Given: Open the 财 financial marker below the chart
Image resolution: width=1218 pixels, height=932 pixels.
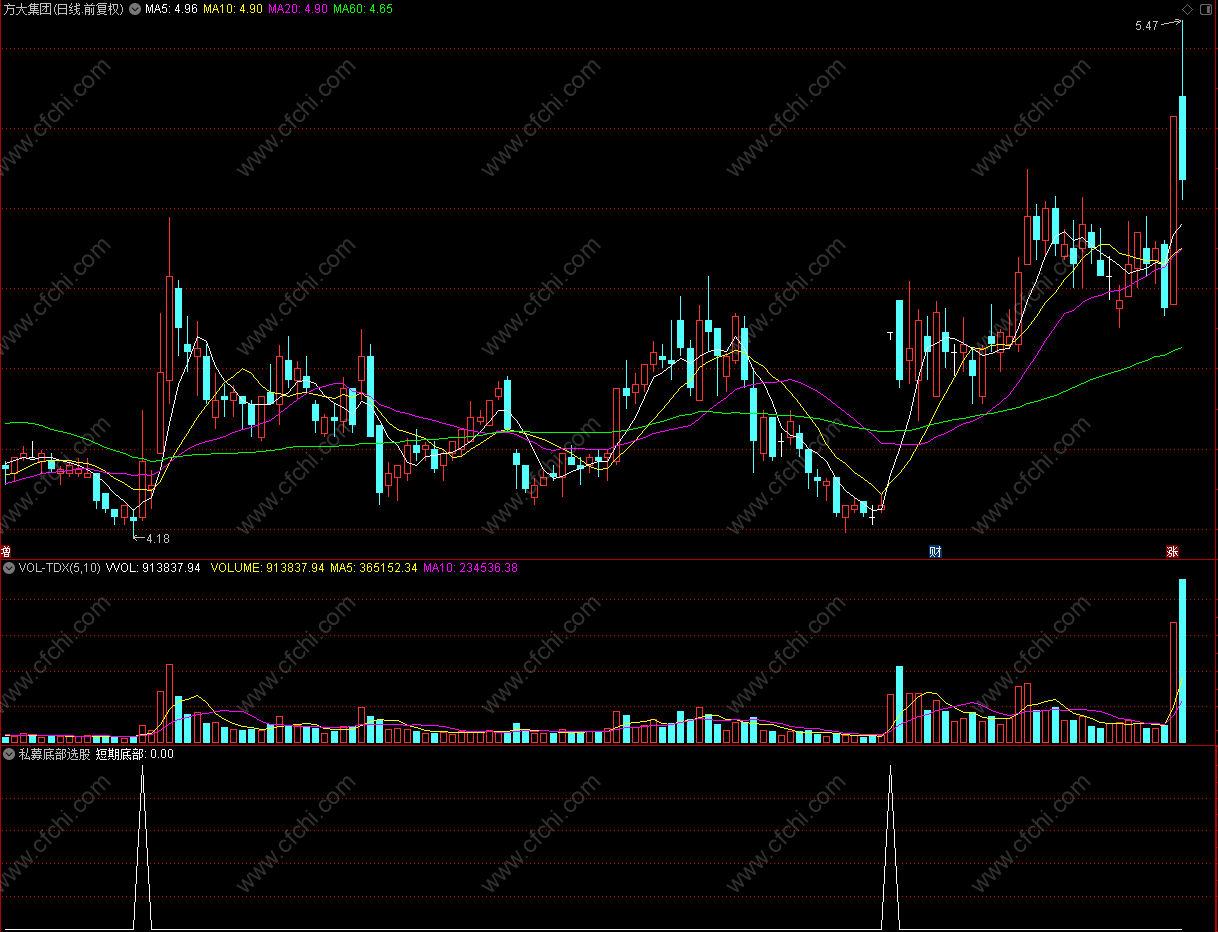Looking at the screenshot, I should click(x=935, y=551).
